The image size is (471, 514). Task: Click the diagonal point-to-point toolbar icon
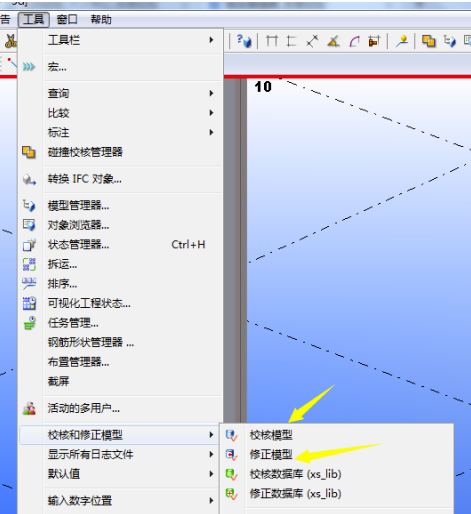[x=312, y=41]
